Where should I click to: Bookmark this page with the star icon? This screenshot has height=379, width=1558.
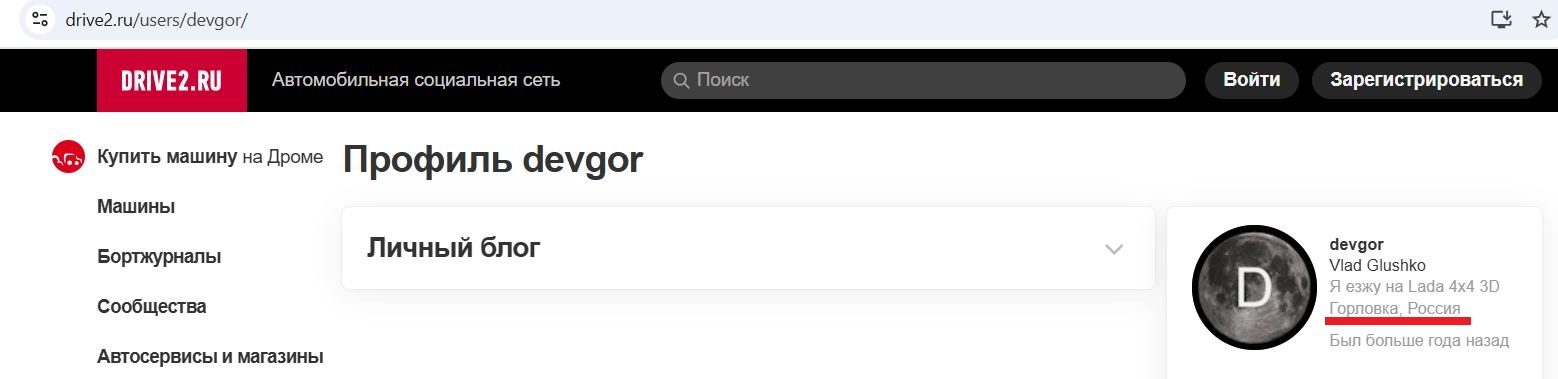[x=1540, y=19]
